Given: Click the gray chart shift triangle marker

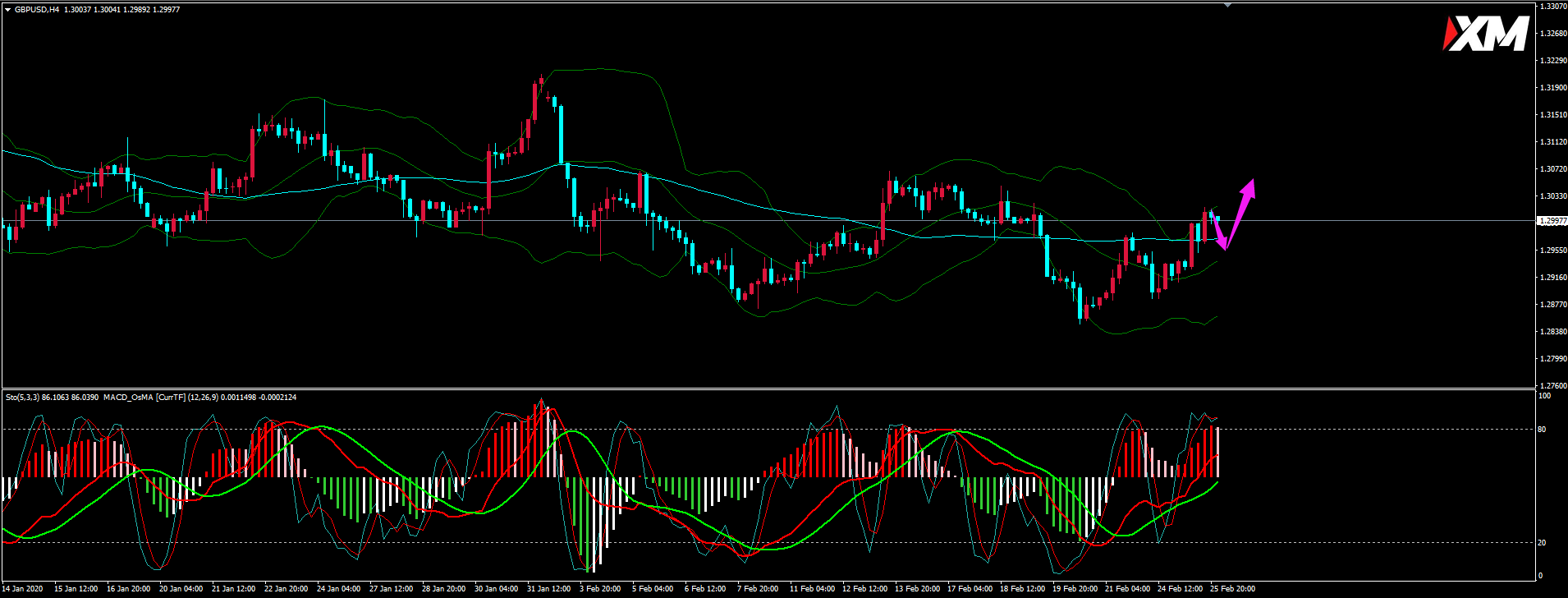Looking at the screenshot, I should point(1227,5).
